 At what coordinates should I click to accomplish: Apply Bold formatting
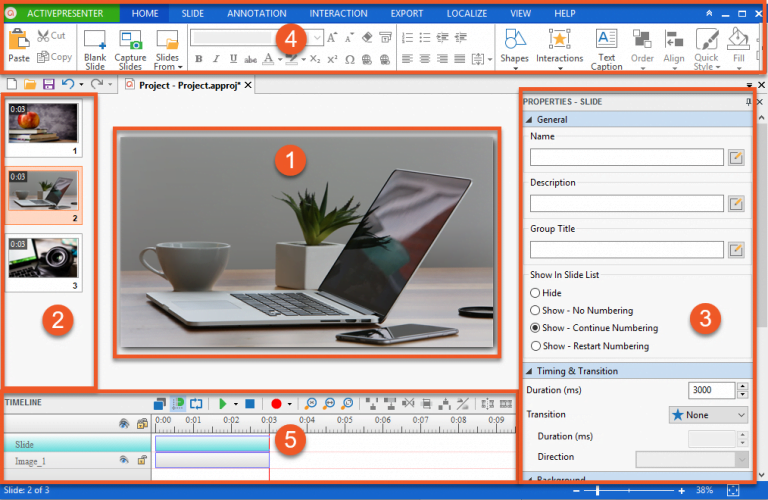click(x=198, y=59)
